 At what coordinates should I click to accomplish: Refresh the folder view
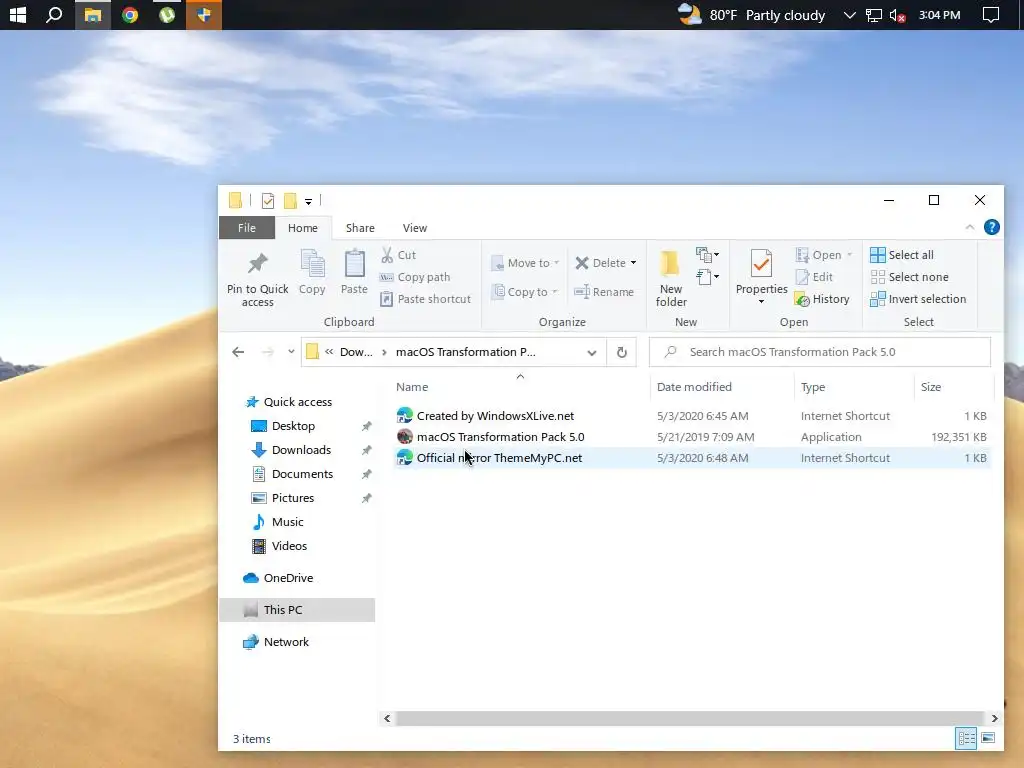pos(622,353)
